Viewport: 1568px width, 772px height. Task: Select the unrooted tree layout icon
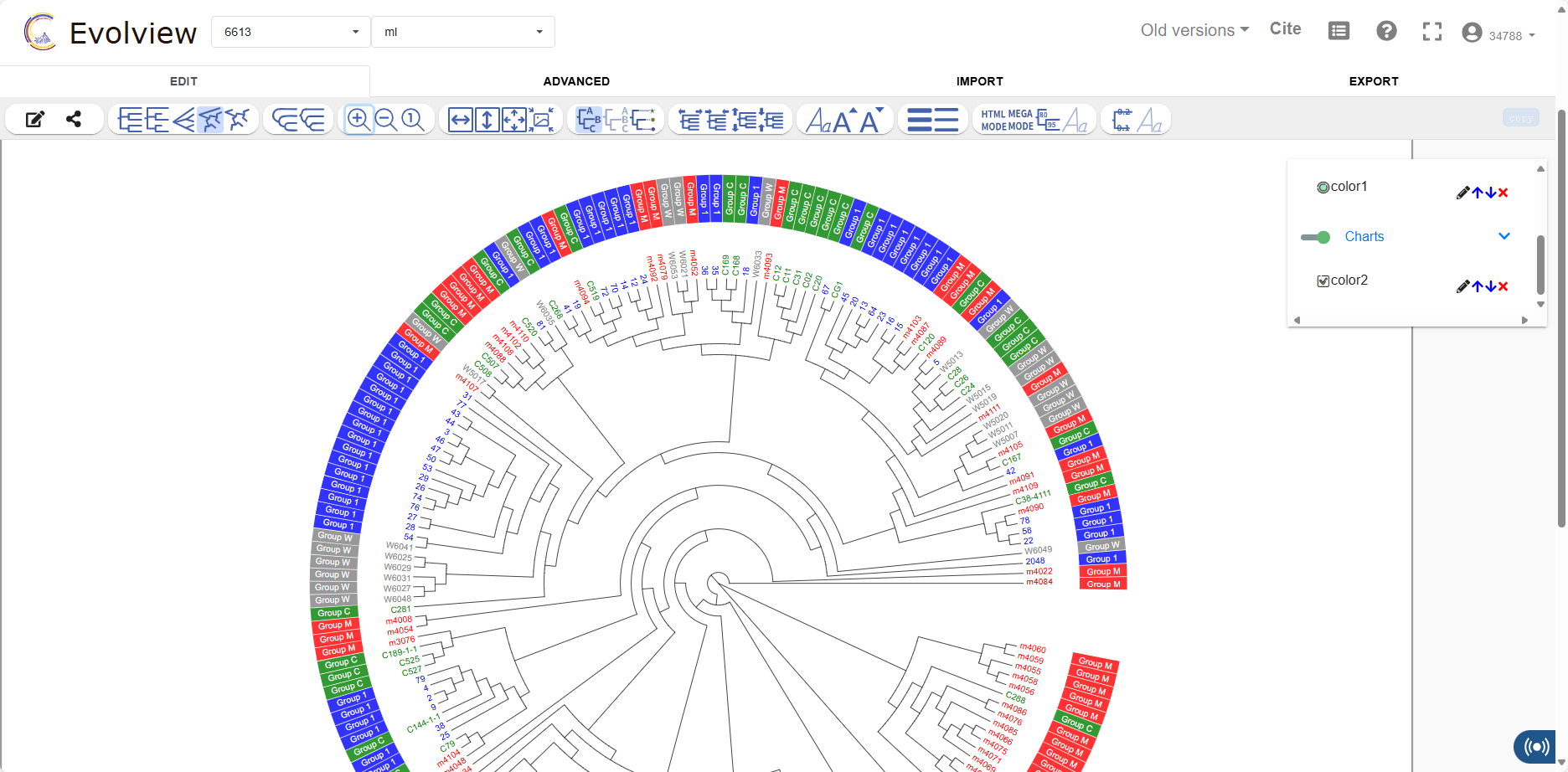click(238, 120)
